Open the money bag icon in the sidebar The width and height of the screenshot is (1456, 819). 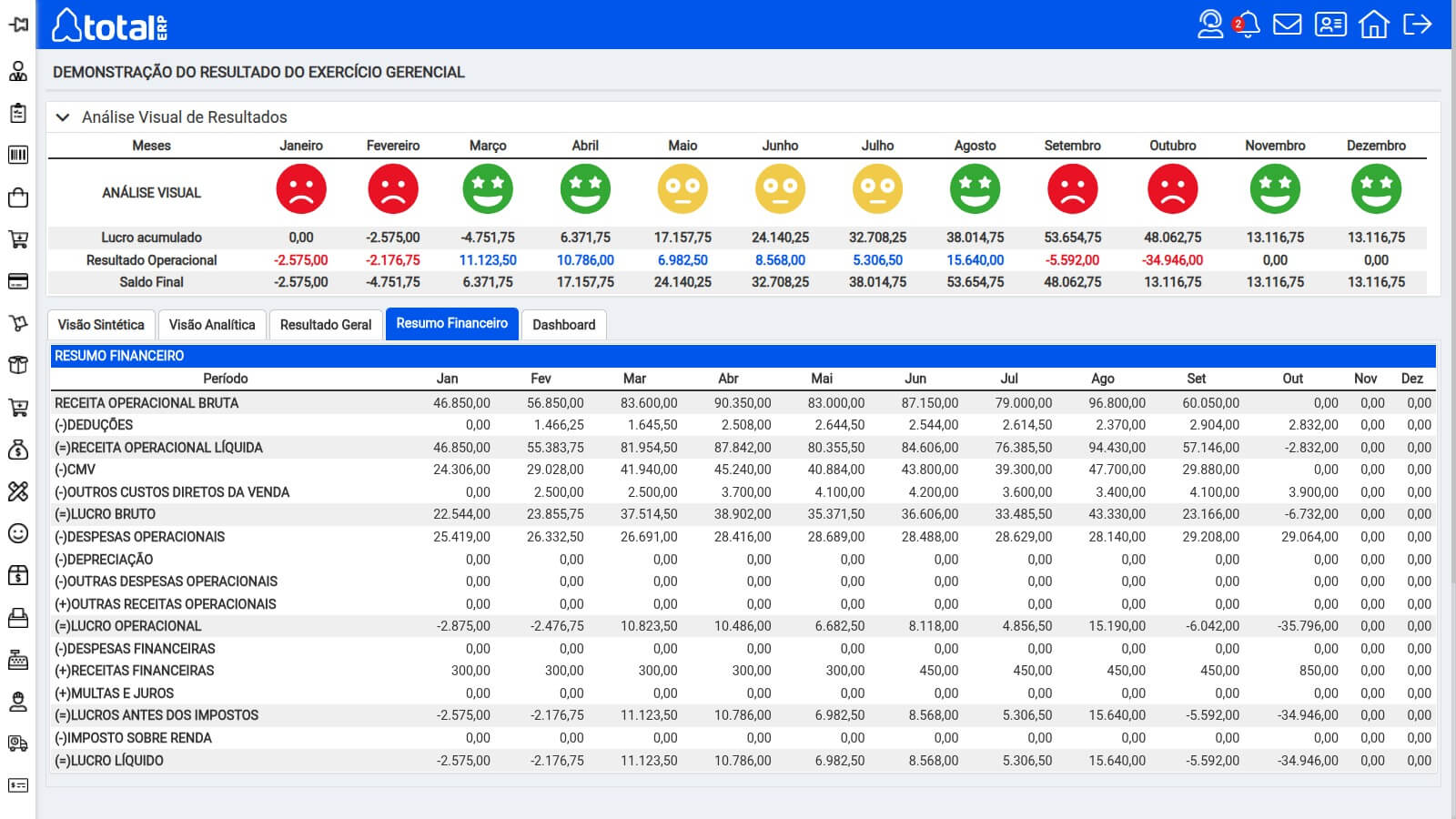tap(18, 450)
